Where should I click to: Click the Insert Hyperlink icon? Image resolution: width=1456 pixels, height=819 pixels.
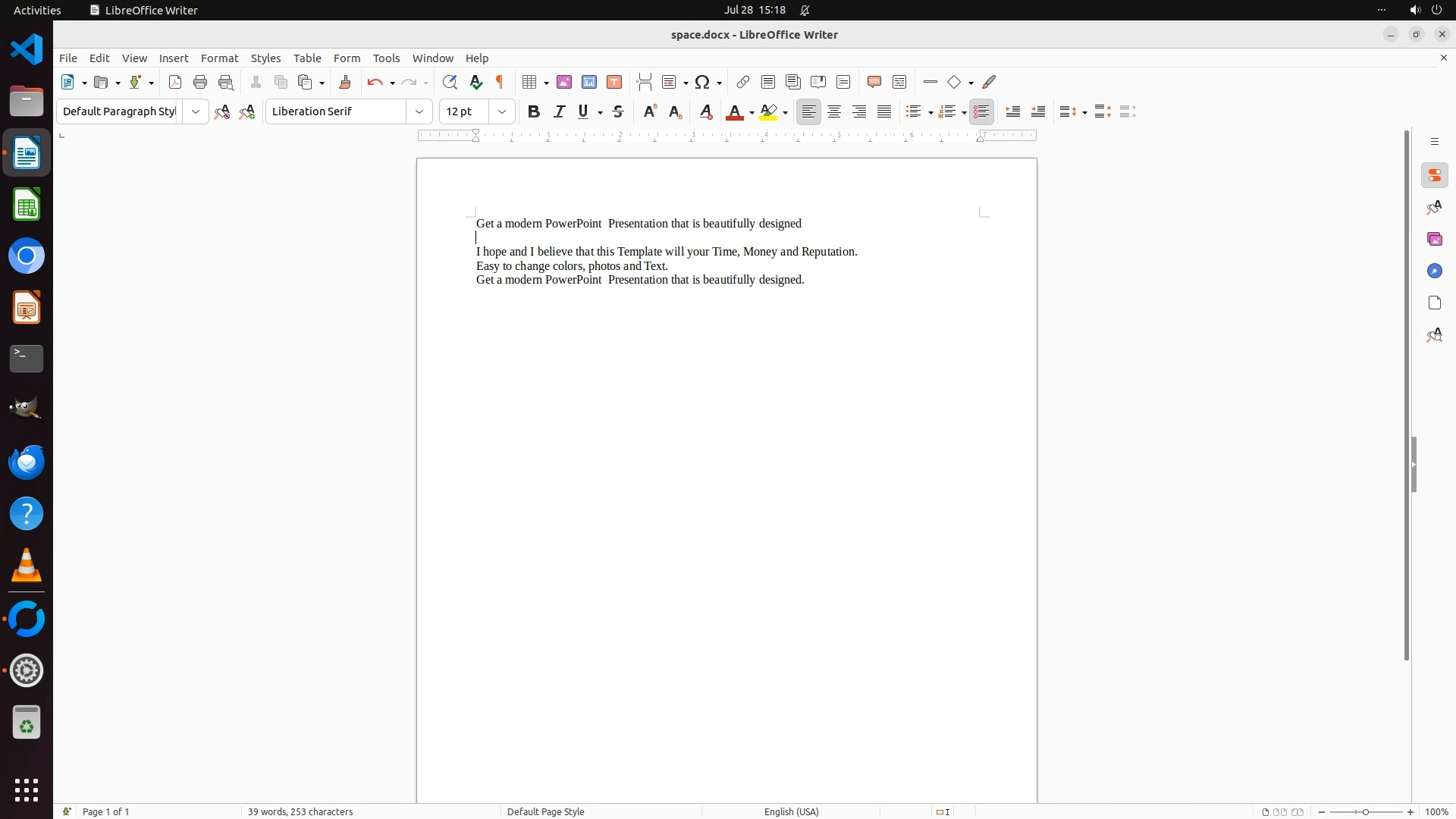[743, 82]
